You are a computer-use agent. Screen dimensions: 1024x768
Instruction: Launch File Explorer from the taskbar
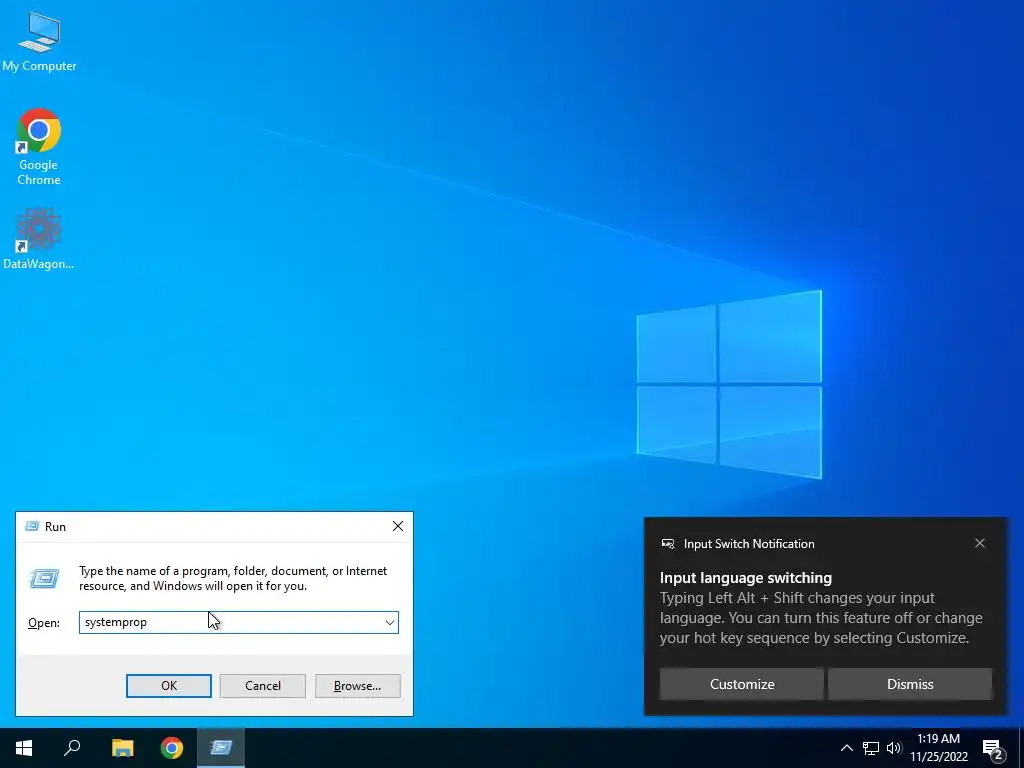tap(122, 748)
